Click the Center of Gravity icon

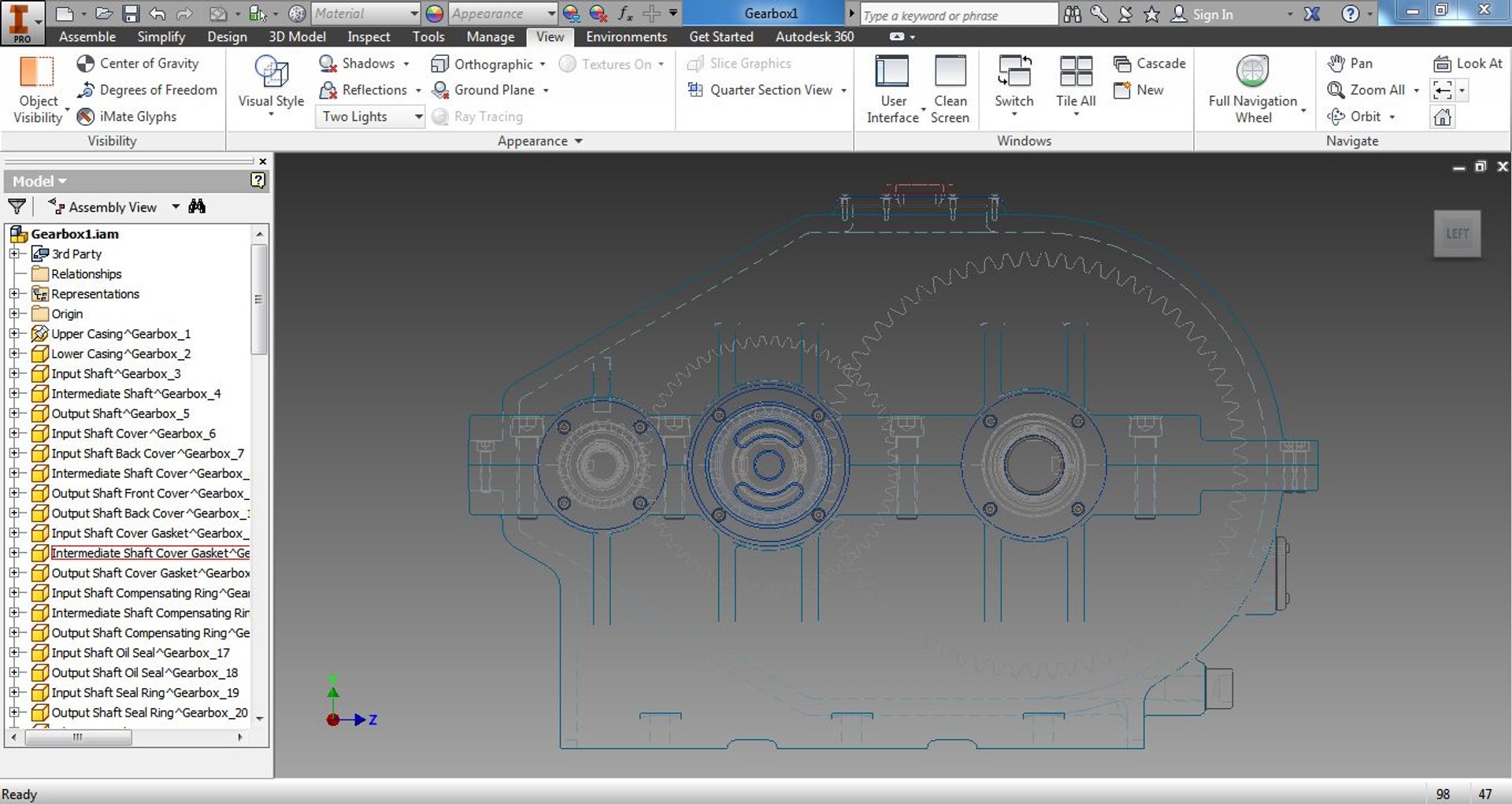click(85, 64)
